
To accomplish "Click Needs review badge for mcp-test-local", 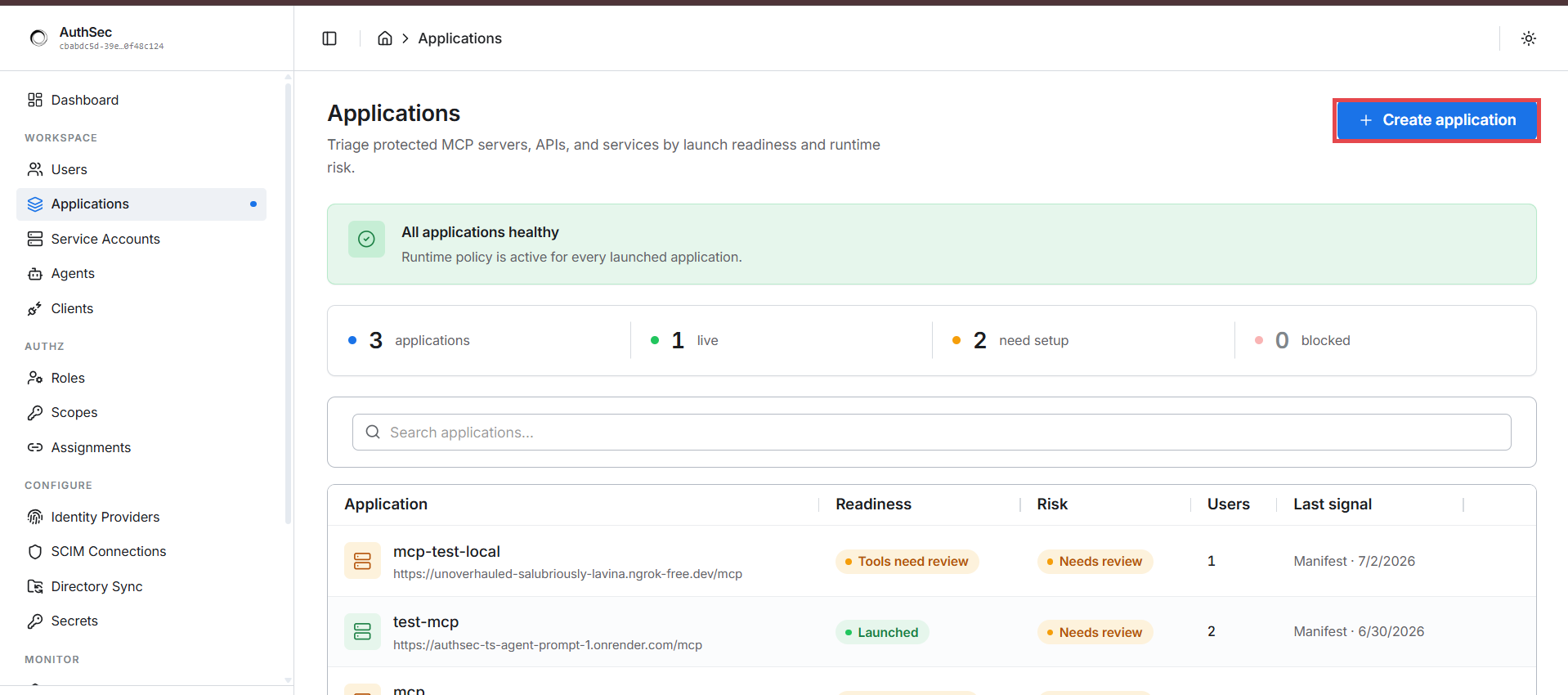I will [1095, 562].
